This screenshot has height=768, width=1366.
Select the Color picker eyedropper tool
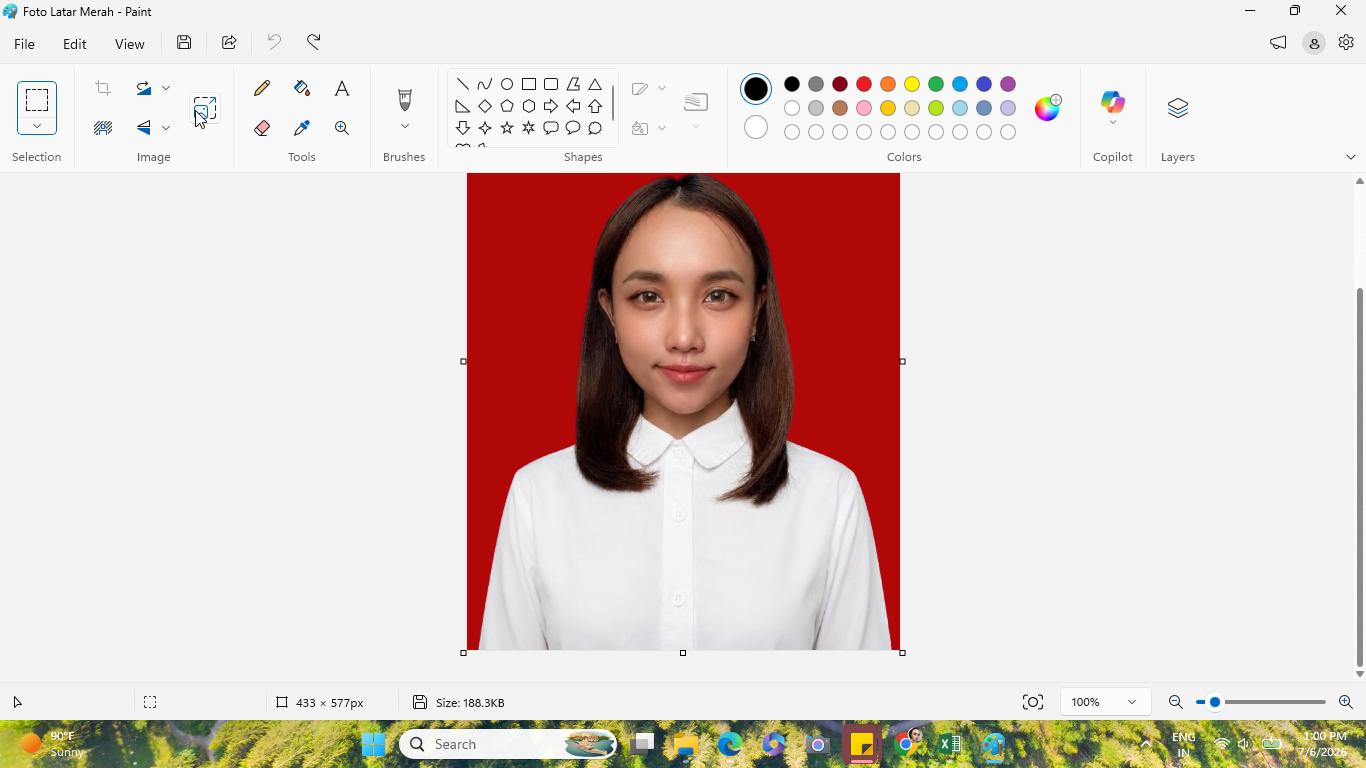click(302, 128)
